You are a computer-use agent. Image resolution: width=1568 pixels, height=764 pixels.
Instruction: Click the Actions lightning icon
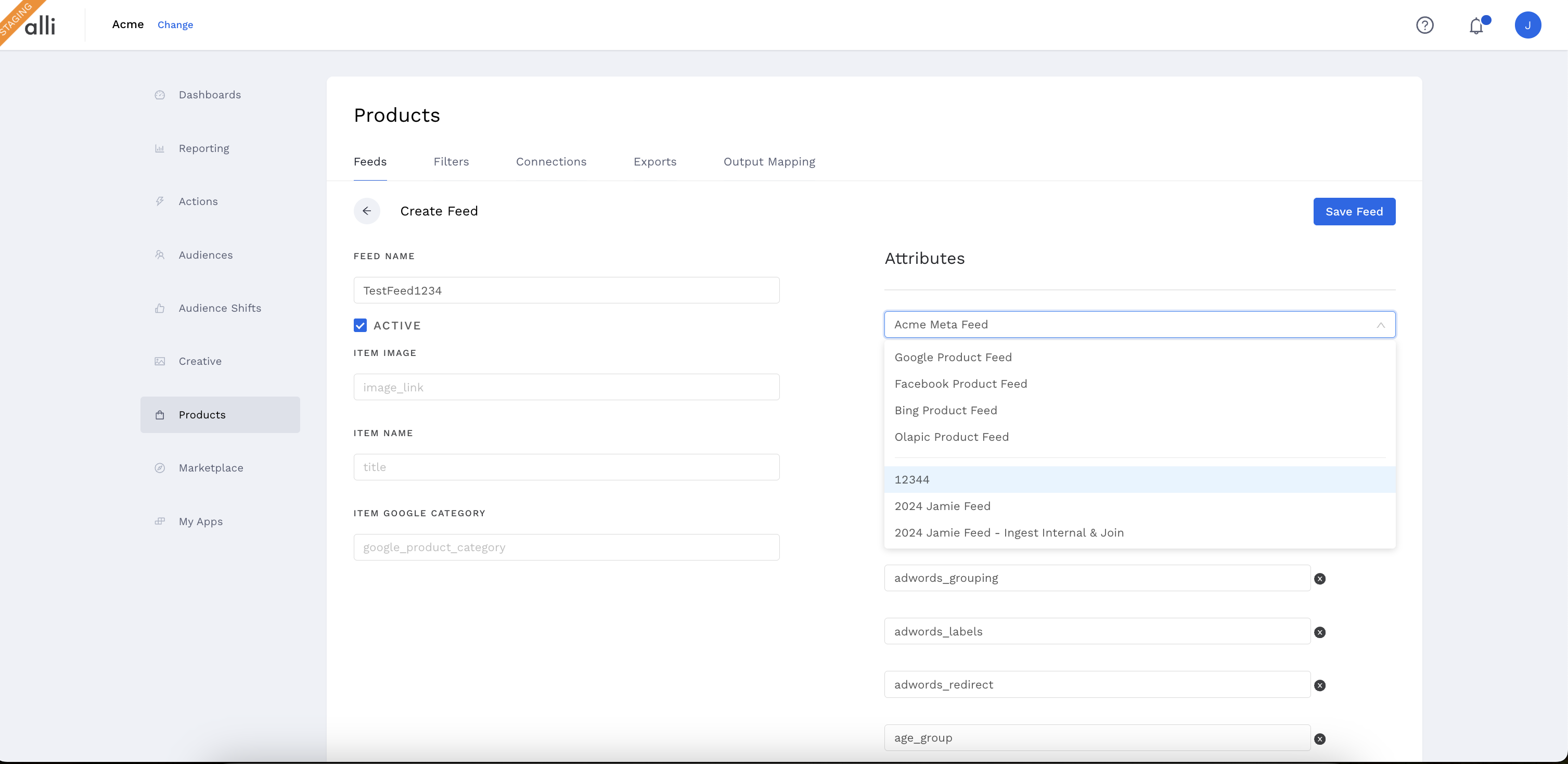click(160, 201)
